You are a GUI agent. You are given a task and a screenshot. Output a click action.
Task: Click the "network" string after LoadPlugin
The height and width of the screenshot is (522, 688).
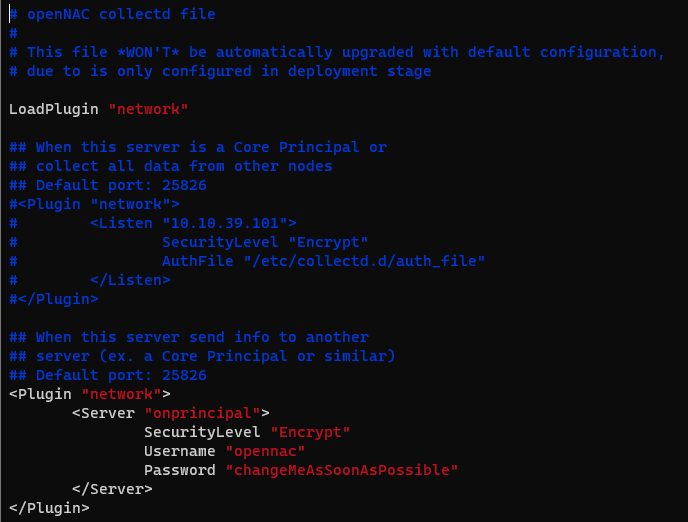(x=148, y=108)
